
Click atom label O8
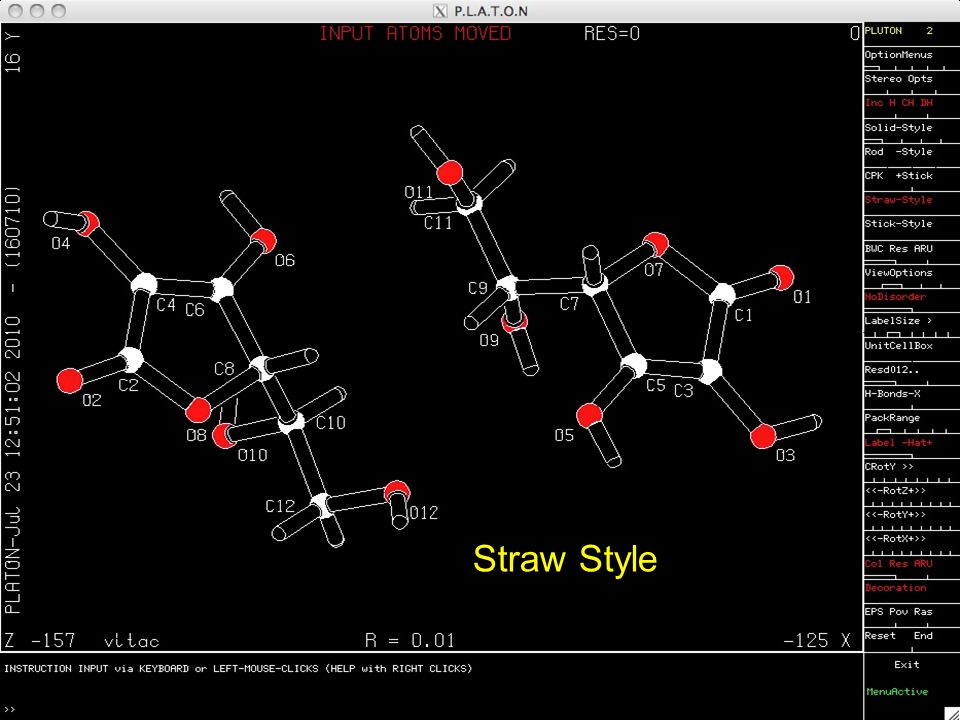pyautogui.click(x=197, y=435)
